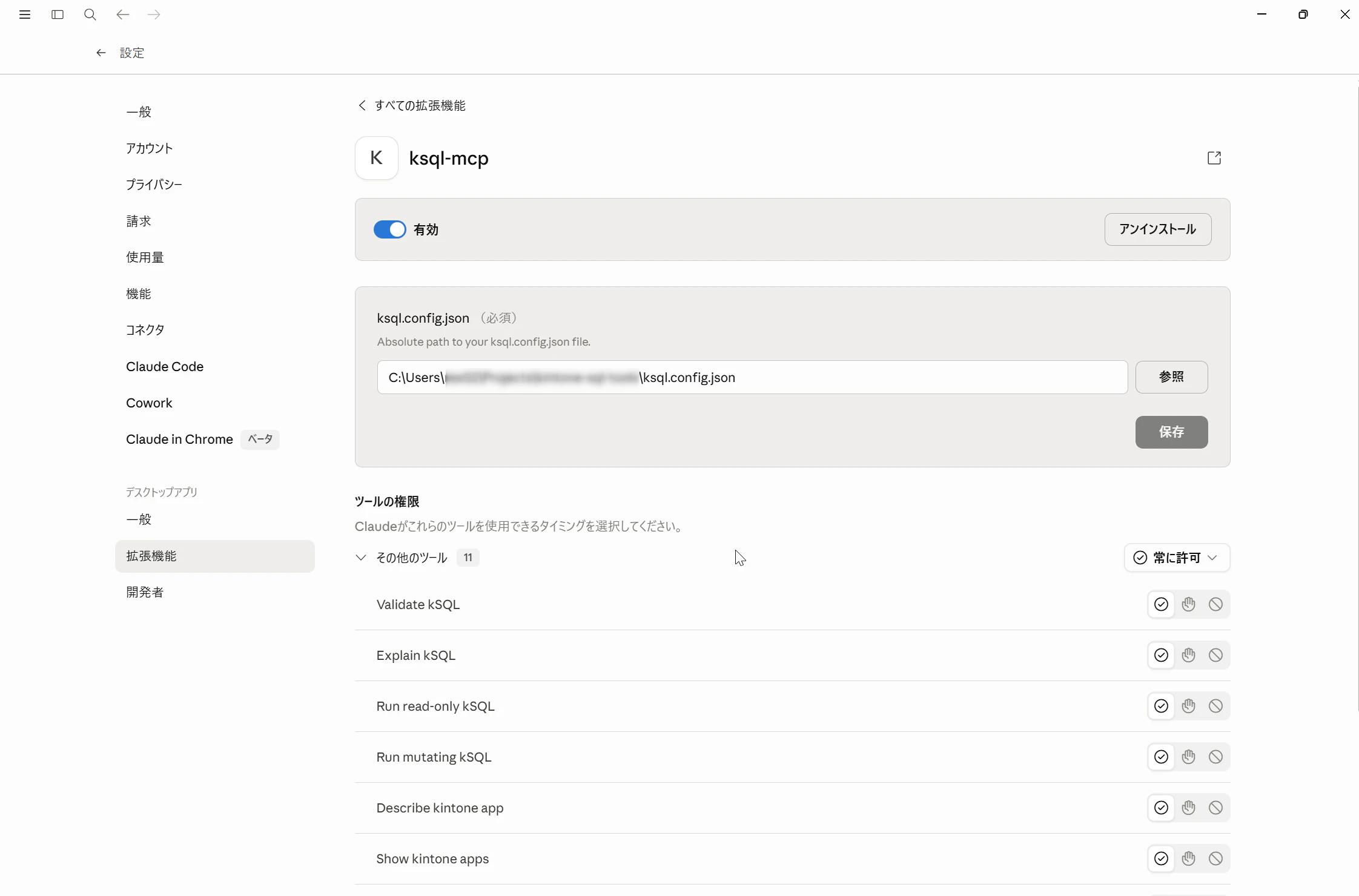The image size is (1359, 896).
Task: Click the Show kintone apps label
Action: click(432, 858)
